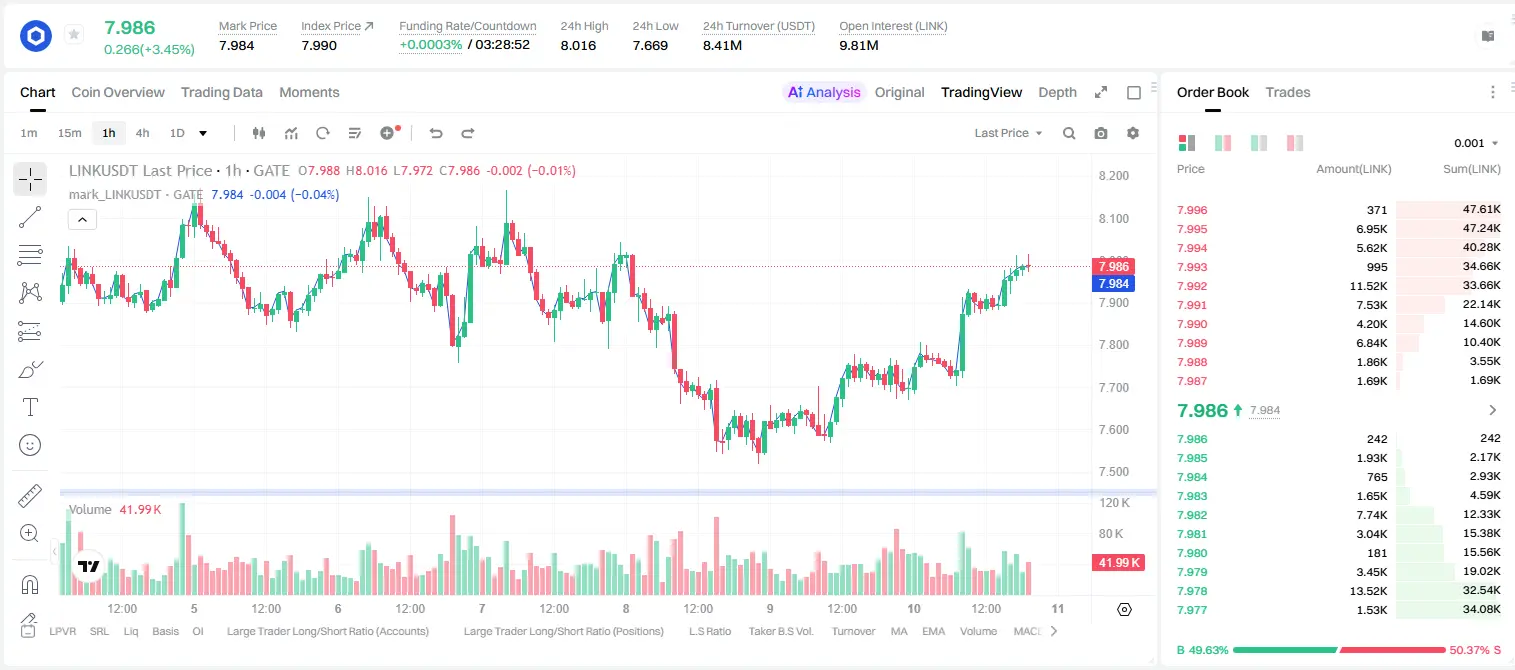Show sell-orders-only order book view

pos(1295,143)
